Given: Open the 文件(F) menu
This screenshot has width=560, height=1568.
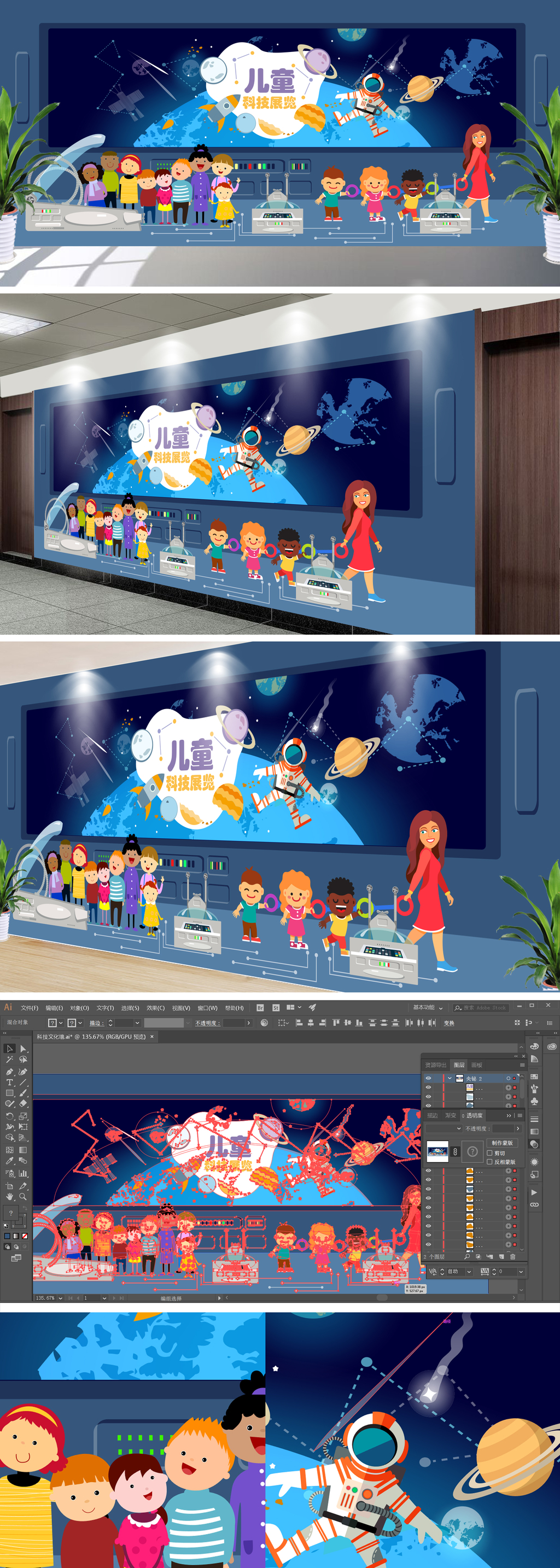Looking at the screenshot, I should 29,1008.
